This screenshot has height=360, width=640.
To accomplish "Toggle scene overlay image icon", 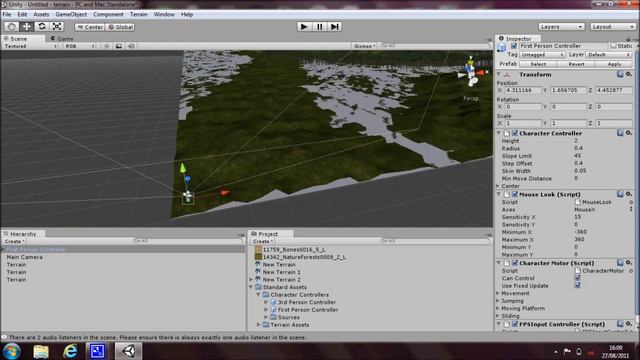I will [x=118, y=46].
